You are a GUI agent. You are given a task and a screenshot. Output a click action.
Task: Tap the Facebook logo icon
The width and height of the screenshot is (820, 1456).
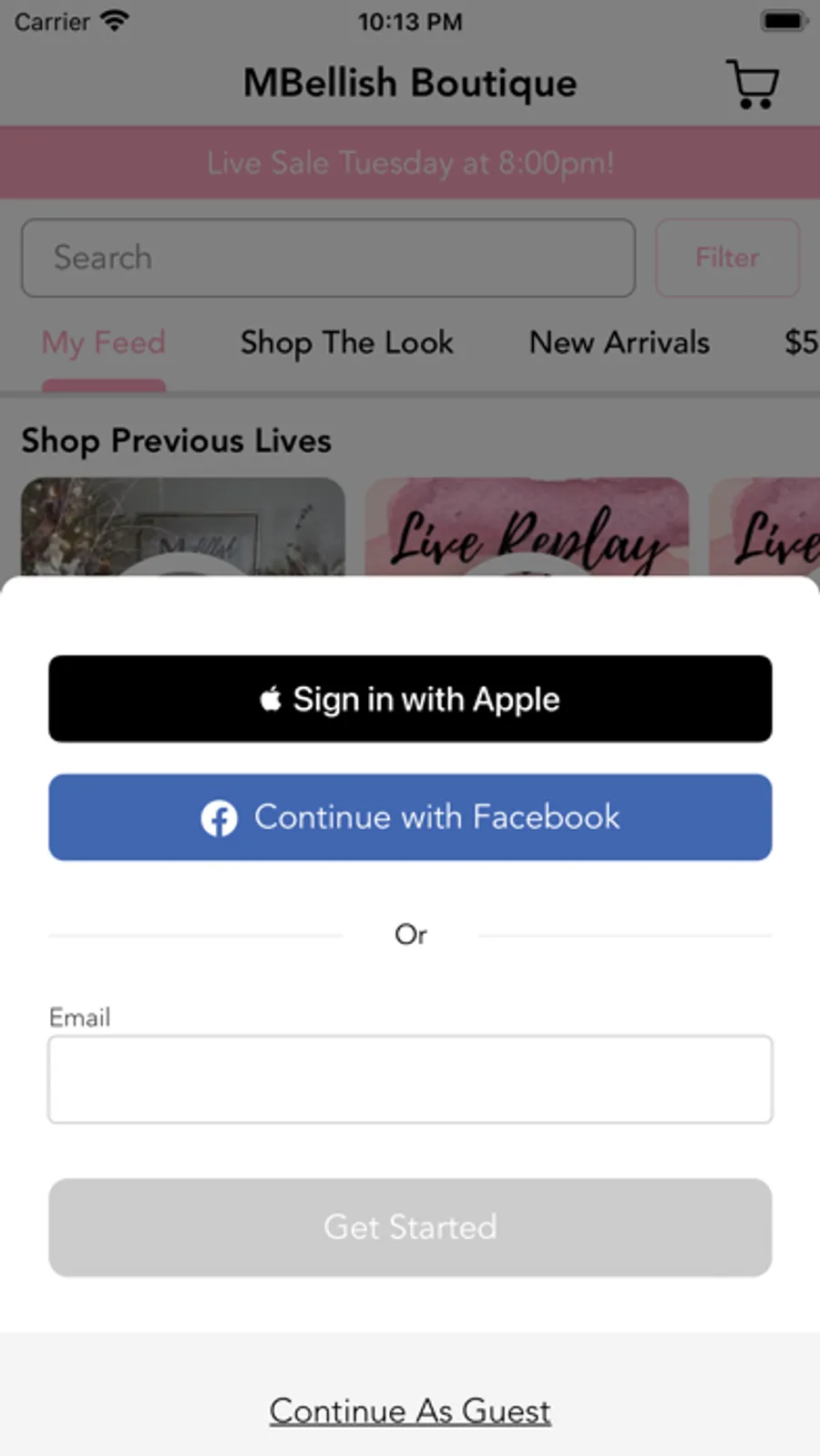tap(219, 818)
